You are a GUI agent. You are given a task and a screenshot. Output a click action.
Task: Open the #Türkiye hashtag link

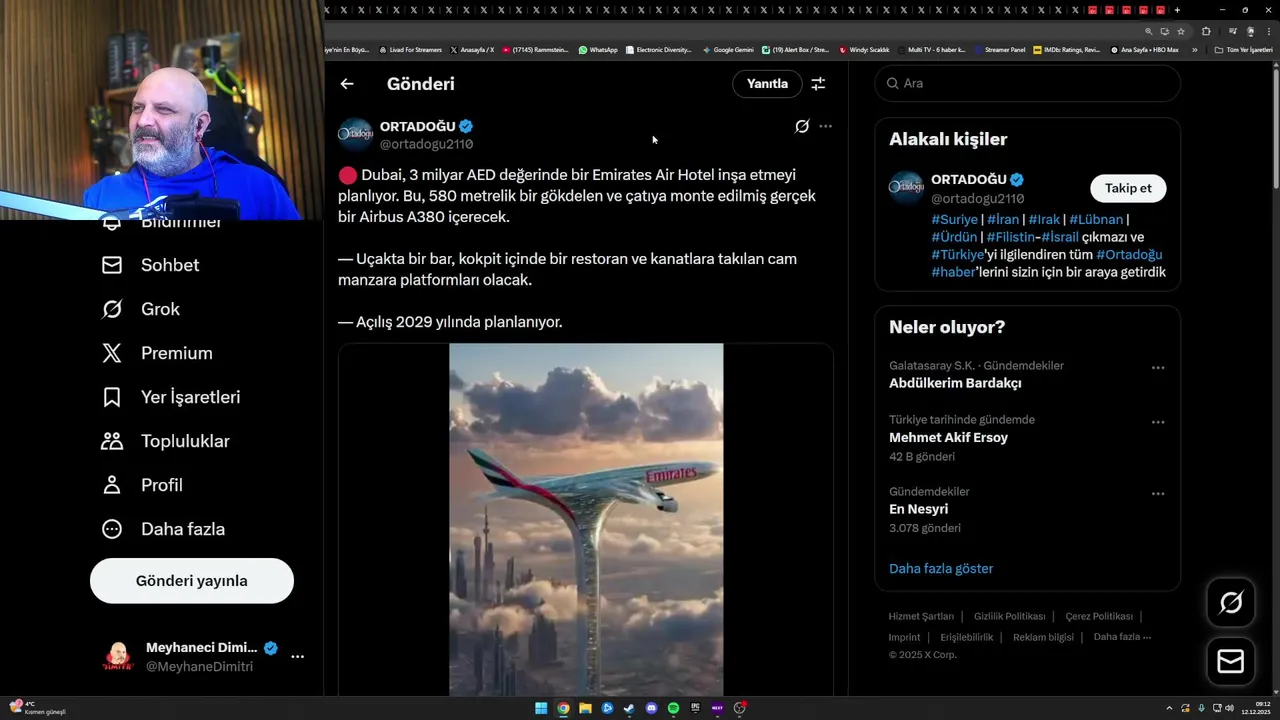(x=957, y=254)
